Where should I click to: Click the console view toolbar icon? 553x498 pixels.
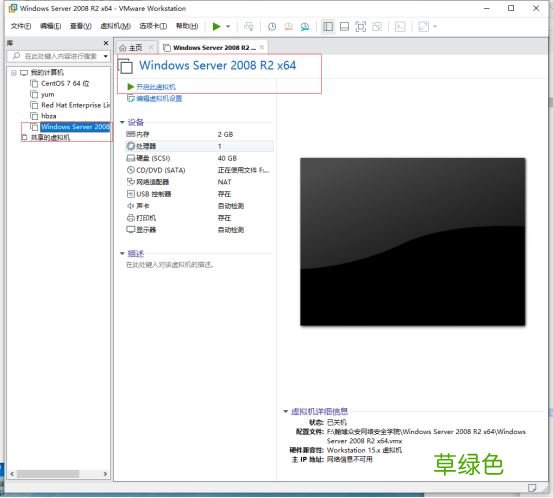[400, 27]
